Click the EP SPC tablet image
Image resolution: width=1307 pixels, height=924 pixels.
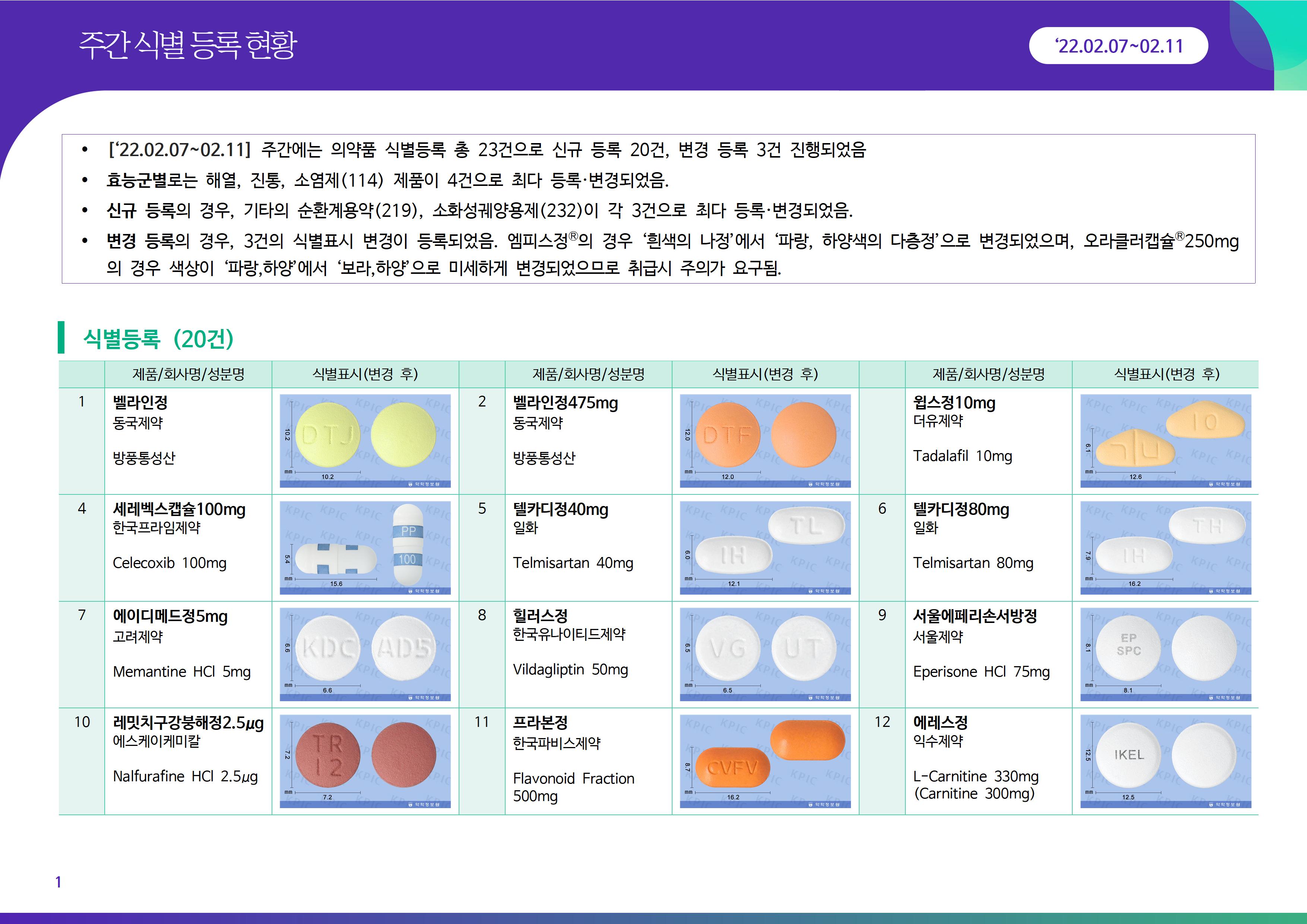click(1165, 654)
